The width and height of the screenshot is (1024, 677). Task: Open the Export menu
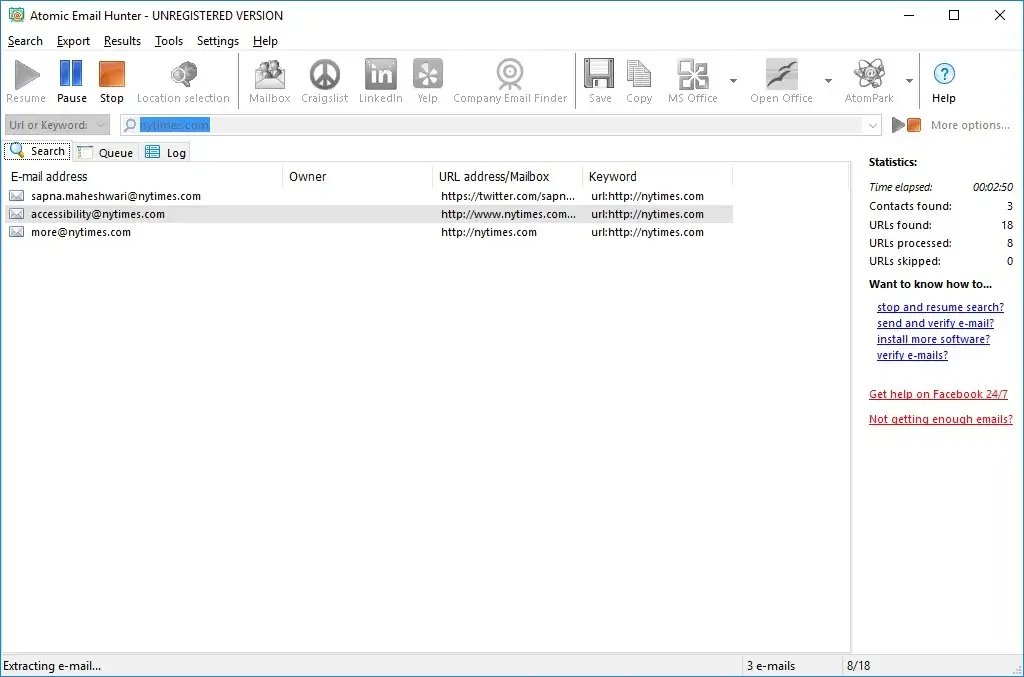(x=73, y=41)
